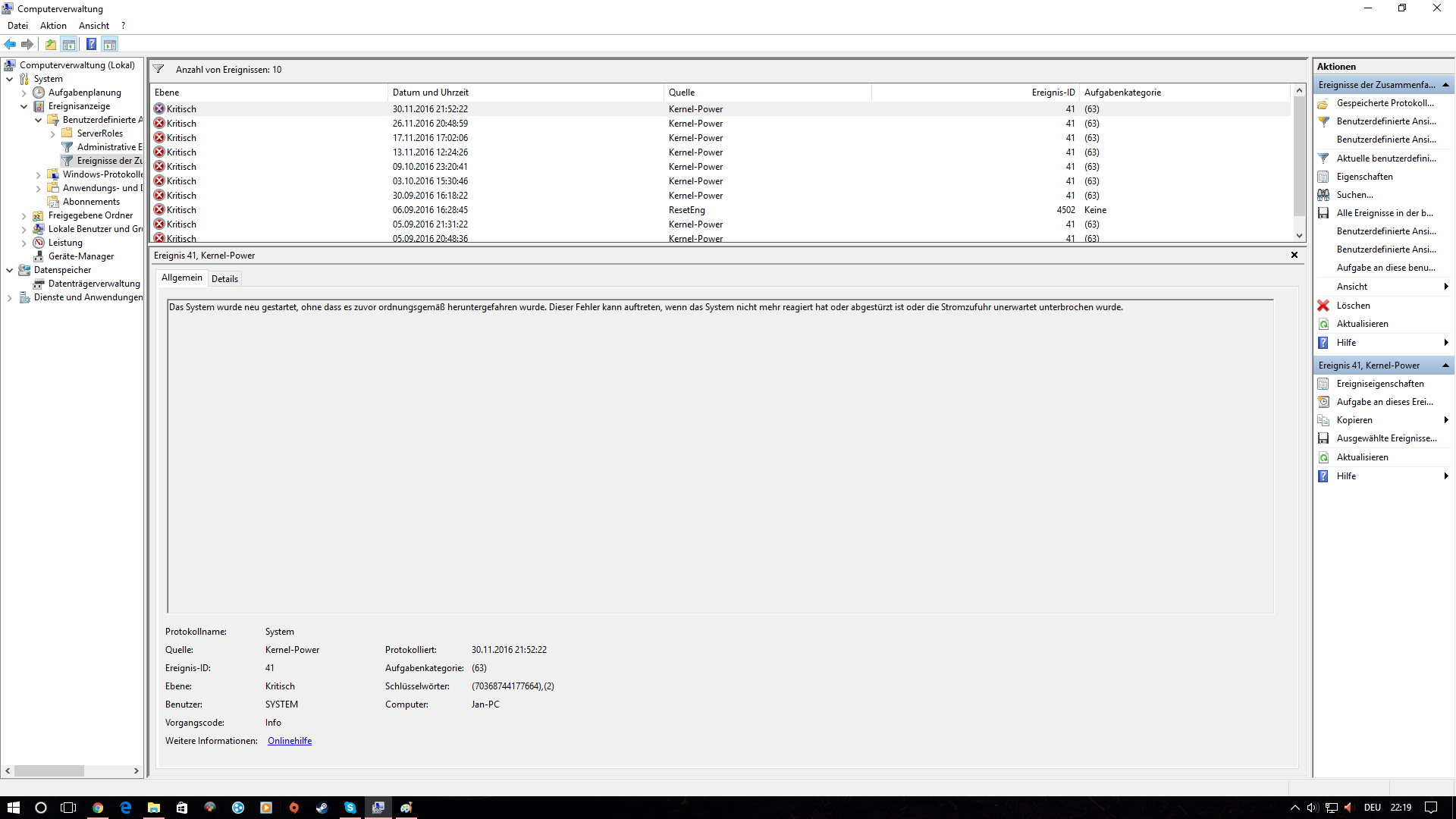
Task: Click the Suchen binoculars icon
Action: click(x=1323, y=195)
